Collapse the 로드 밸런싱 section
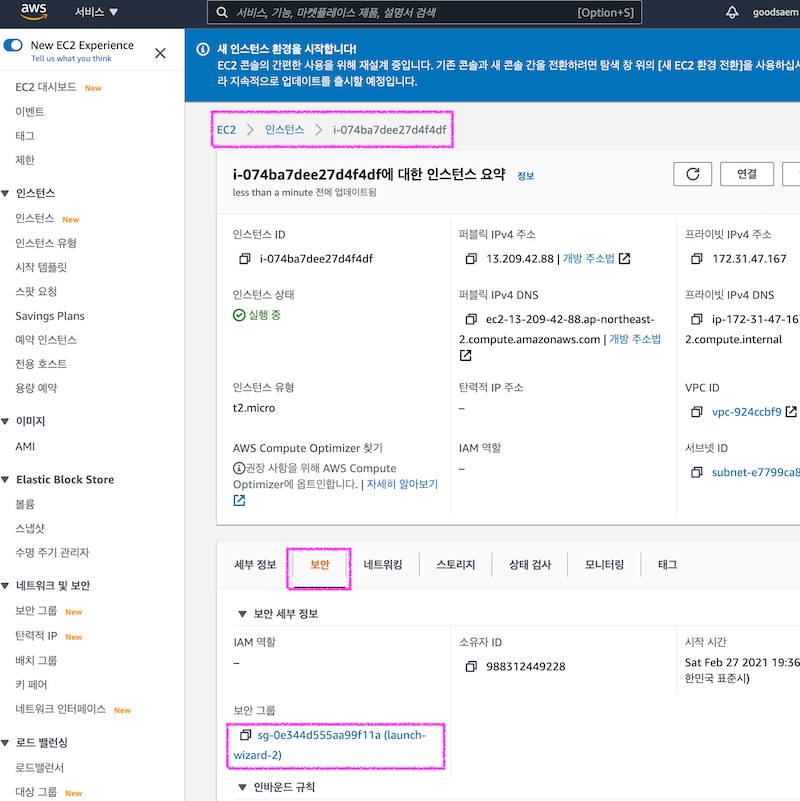Viewport: 800px width, 801px height. (x=5, y=743)
